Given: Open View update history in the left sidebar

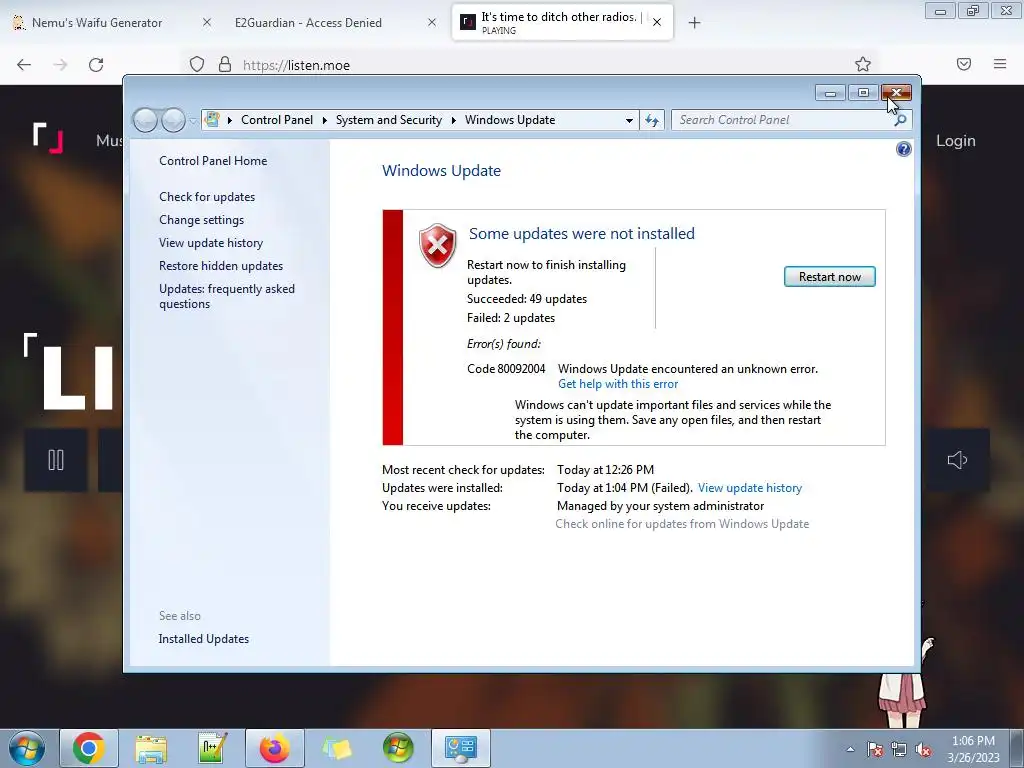Looking at the screenshot, I should click(x=211, y=243).
